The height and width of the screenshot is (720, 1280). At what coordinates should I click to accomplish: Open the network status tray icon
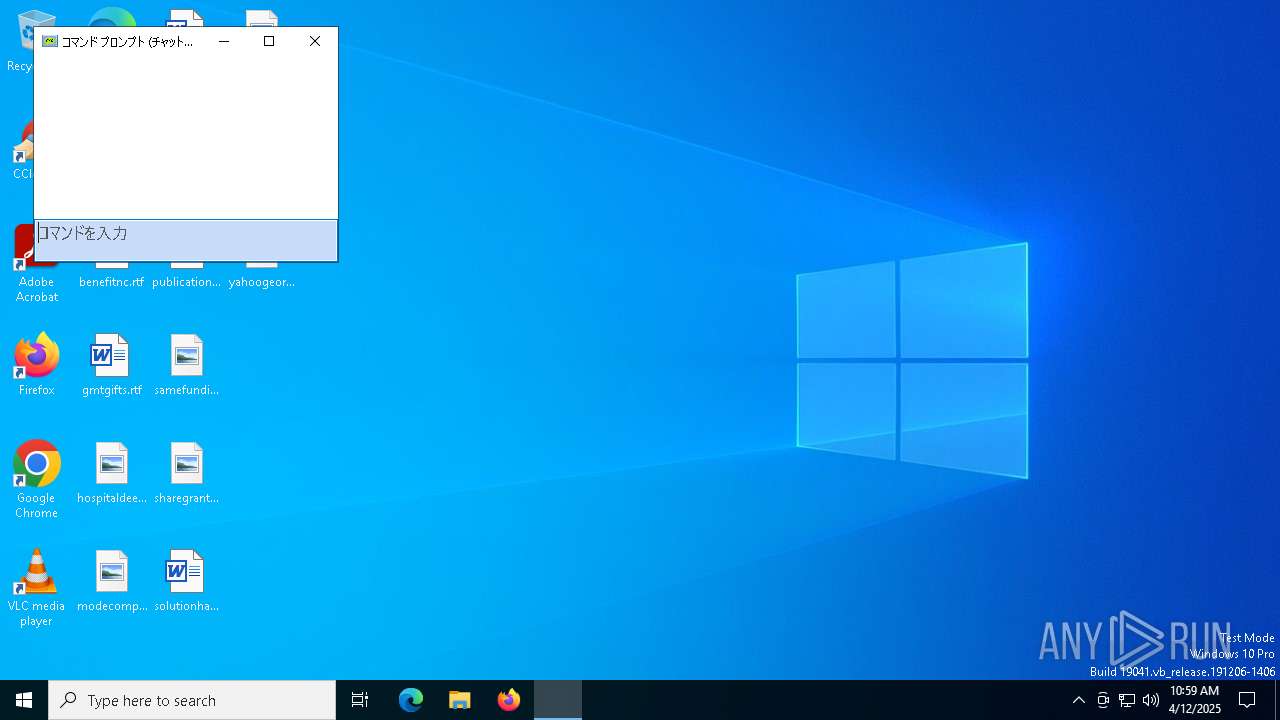[x=1127, y=700]
